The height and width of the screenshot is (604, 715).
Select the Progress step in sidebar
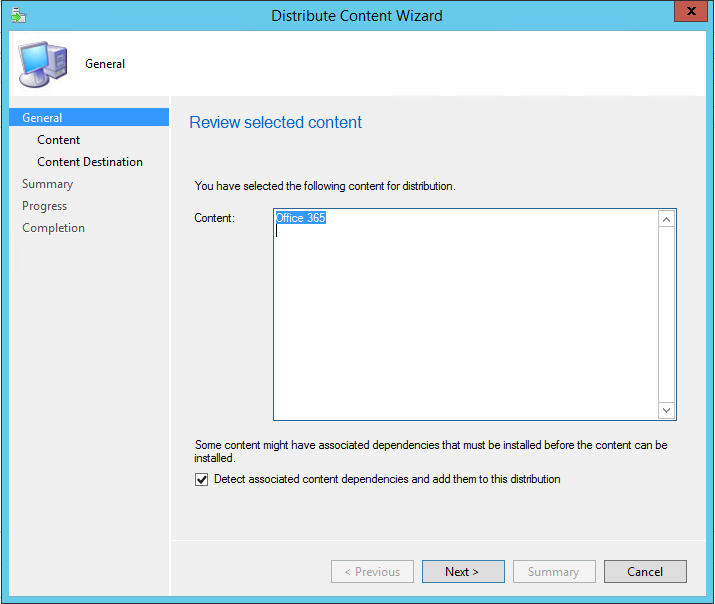pyautogui.click(x=44, y=206)
